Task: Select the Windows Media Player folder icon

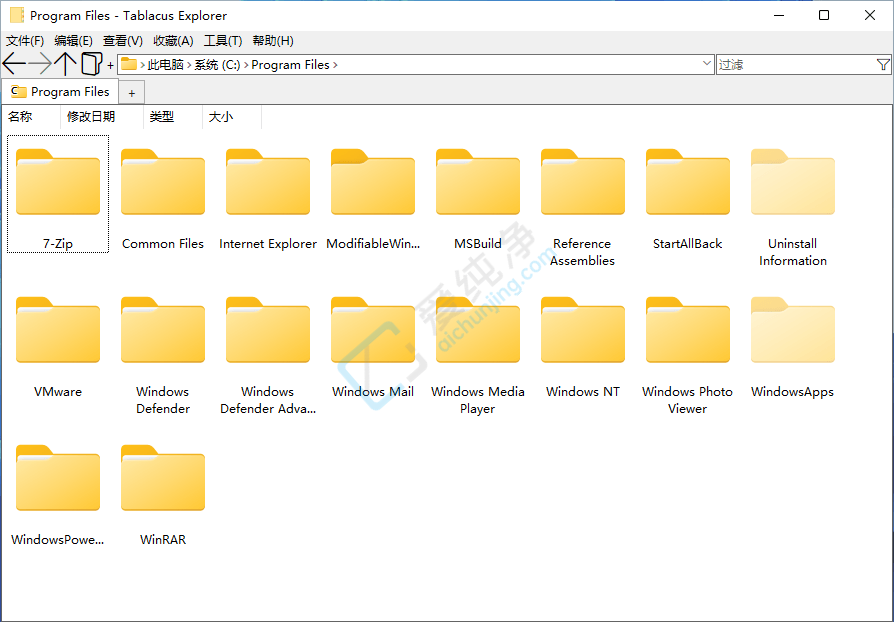Action: coord(478,330)
